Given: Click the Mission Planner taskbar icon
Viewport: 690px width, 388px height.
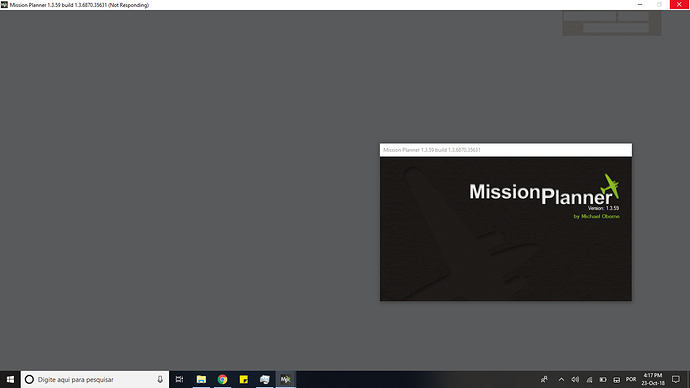Looking at the screenshot, I should point(286,379).
